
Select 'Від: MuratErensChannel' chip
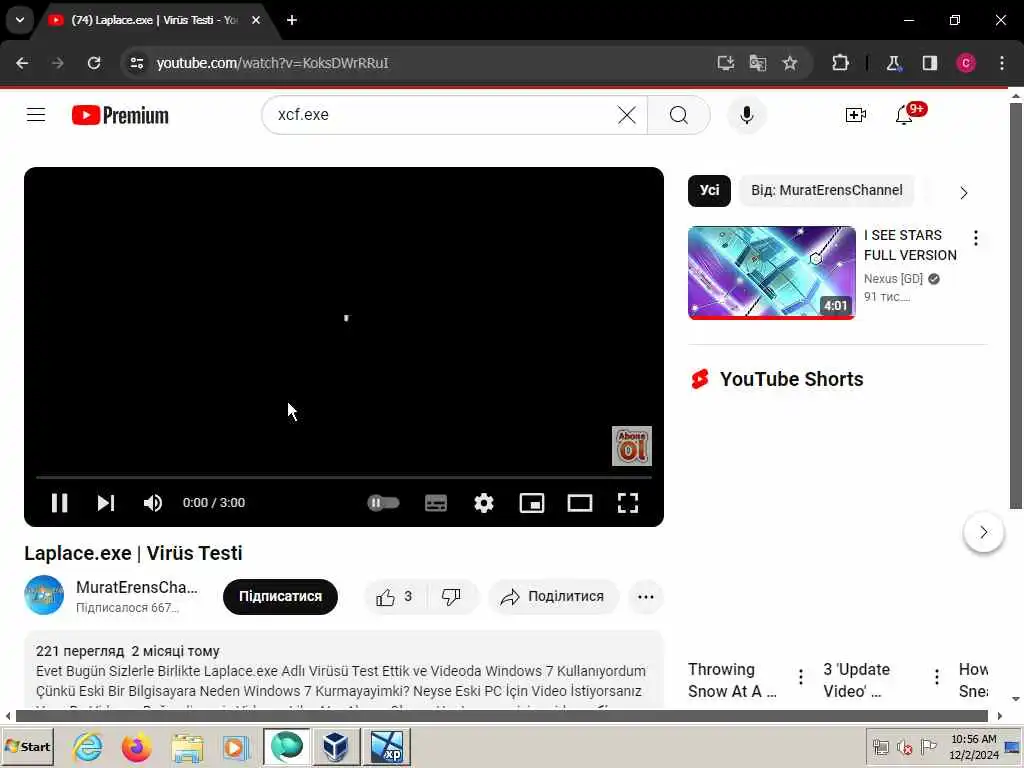click(827, 191)
